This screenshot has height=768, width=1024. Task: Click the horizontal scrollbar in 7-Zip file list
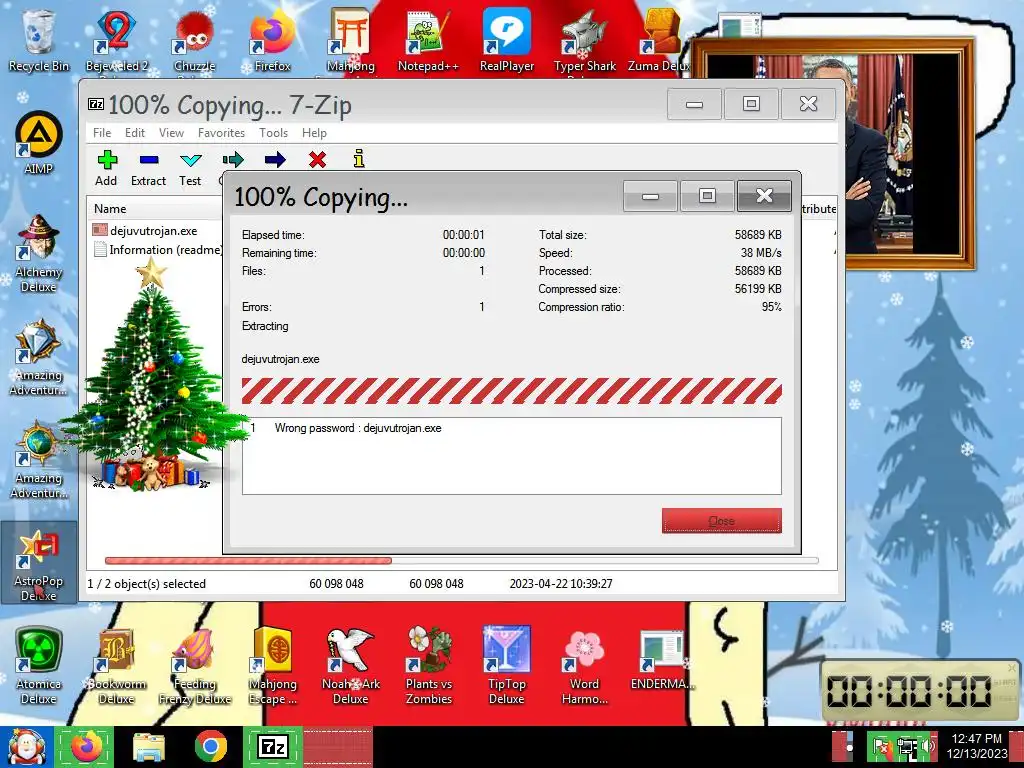point(461,560)
